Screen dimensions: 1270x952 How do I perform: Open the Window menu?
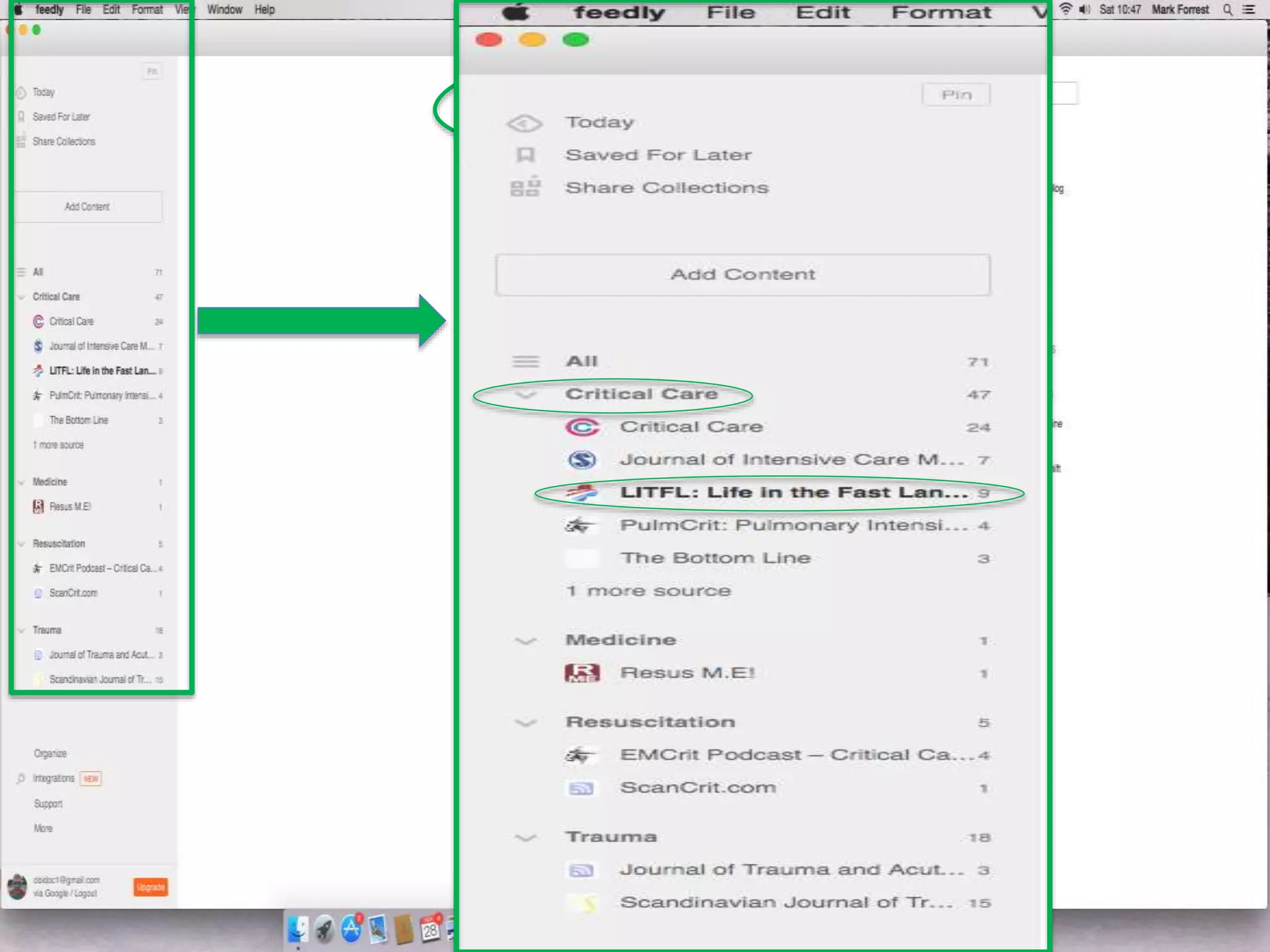[224, 10]
